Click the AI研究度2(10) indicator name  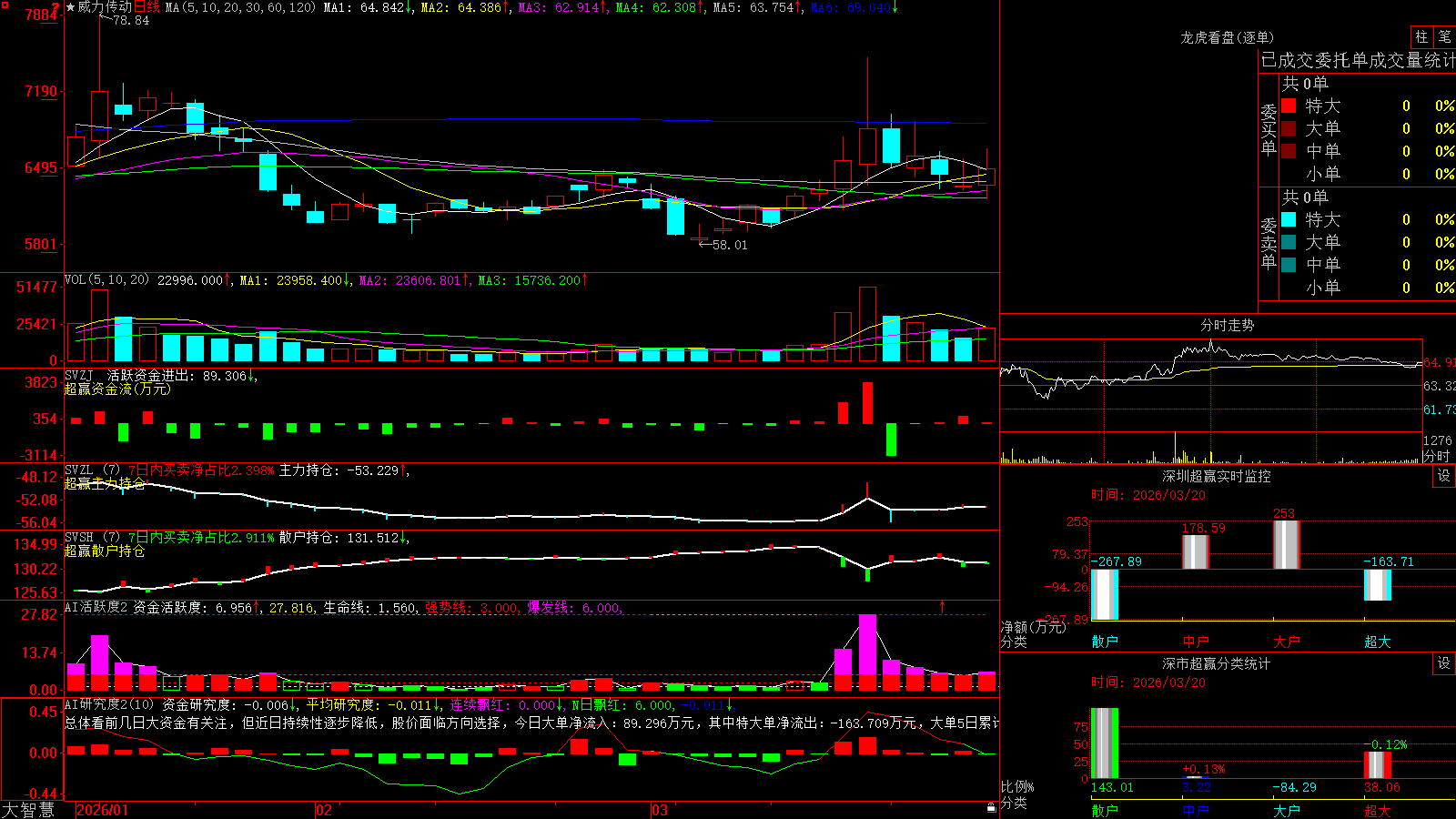(x=109, y=704)
